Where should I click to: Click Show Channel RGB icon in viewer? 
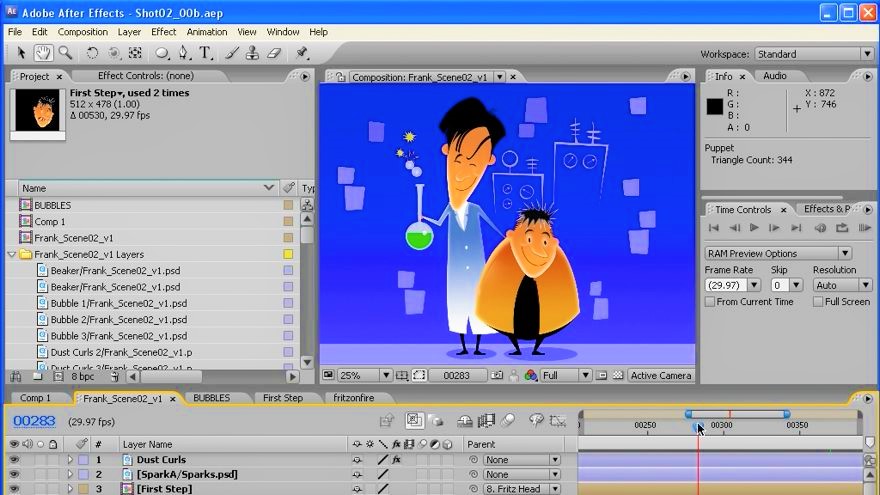click(530, 375)
